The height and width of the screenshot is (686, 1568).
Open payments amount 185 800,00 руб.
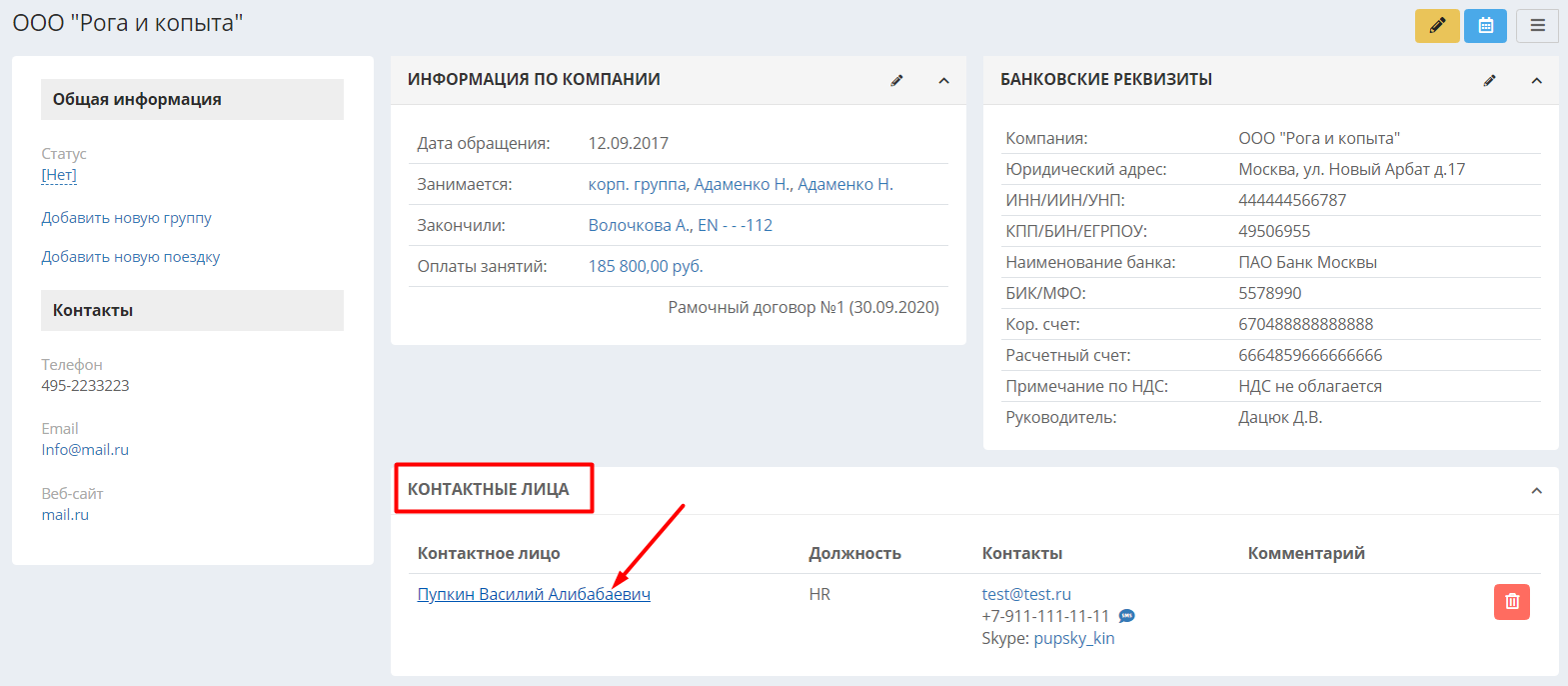[646, 266]
